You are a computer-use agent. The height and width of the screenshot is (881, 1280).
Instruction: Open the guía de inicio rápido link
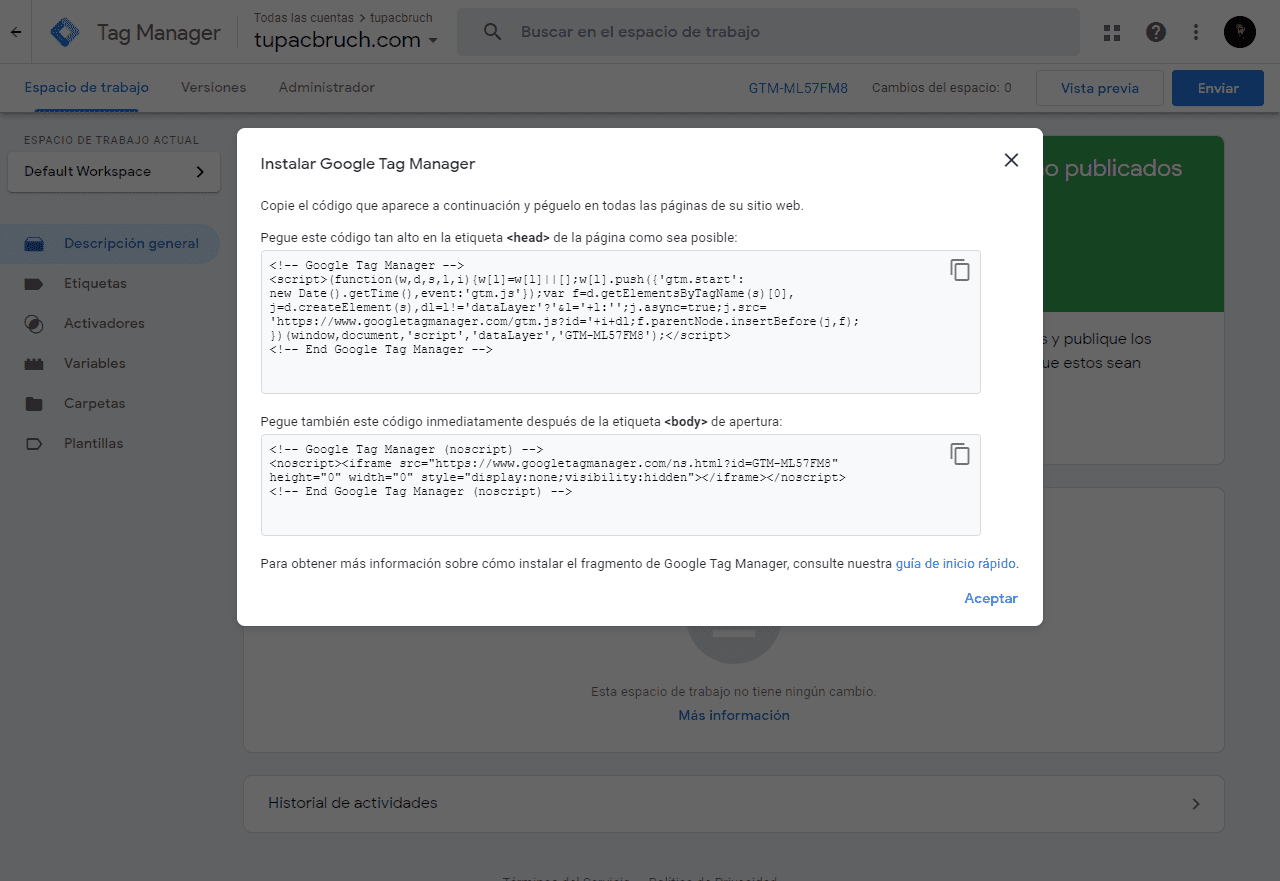954,563
